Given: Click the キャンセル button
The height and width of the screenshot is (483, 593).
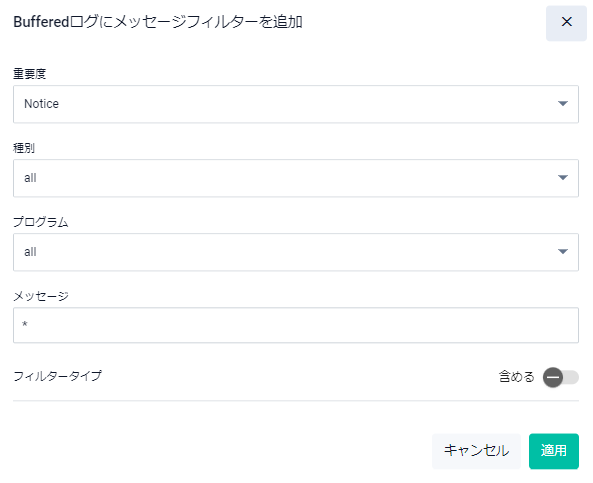Looking at the screenshot, I should tap(476, 451).
